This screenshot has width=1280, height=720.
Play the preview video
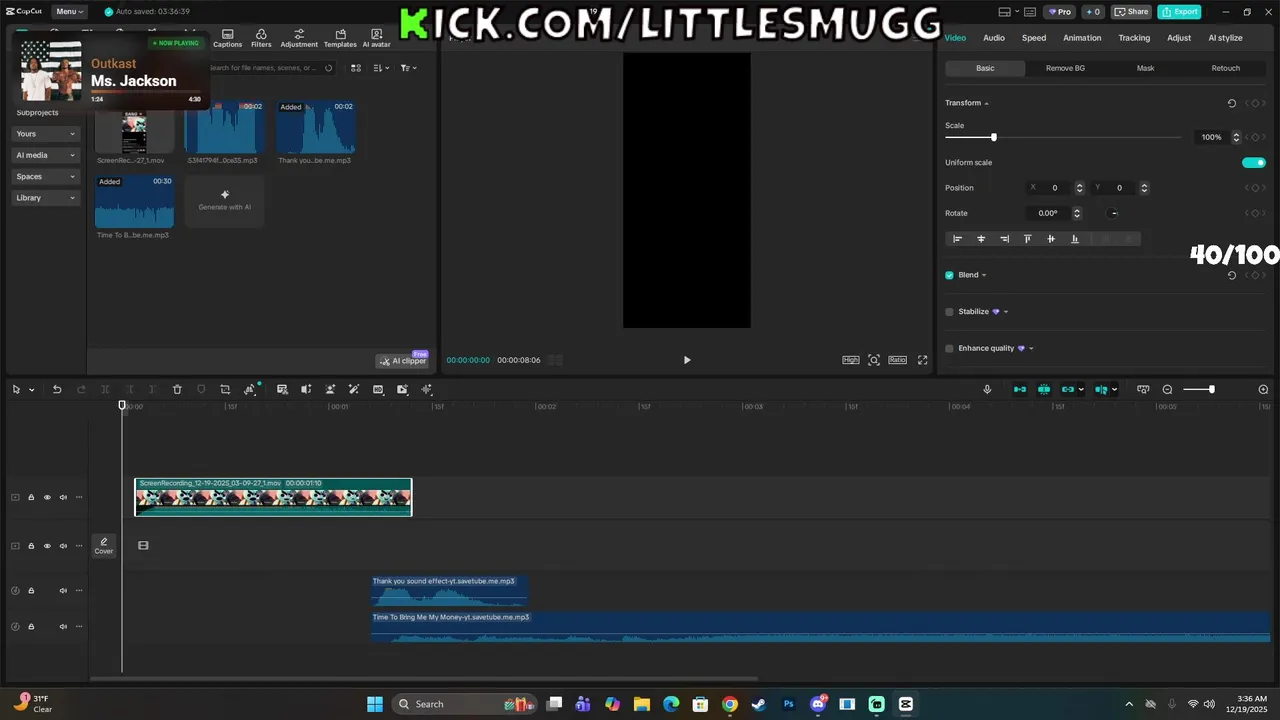coord(687,360)
